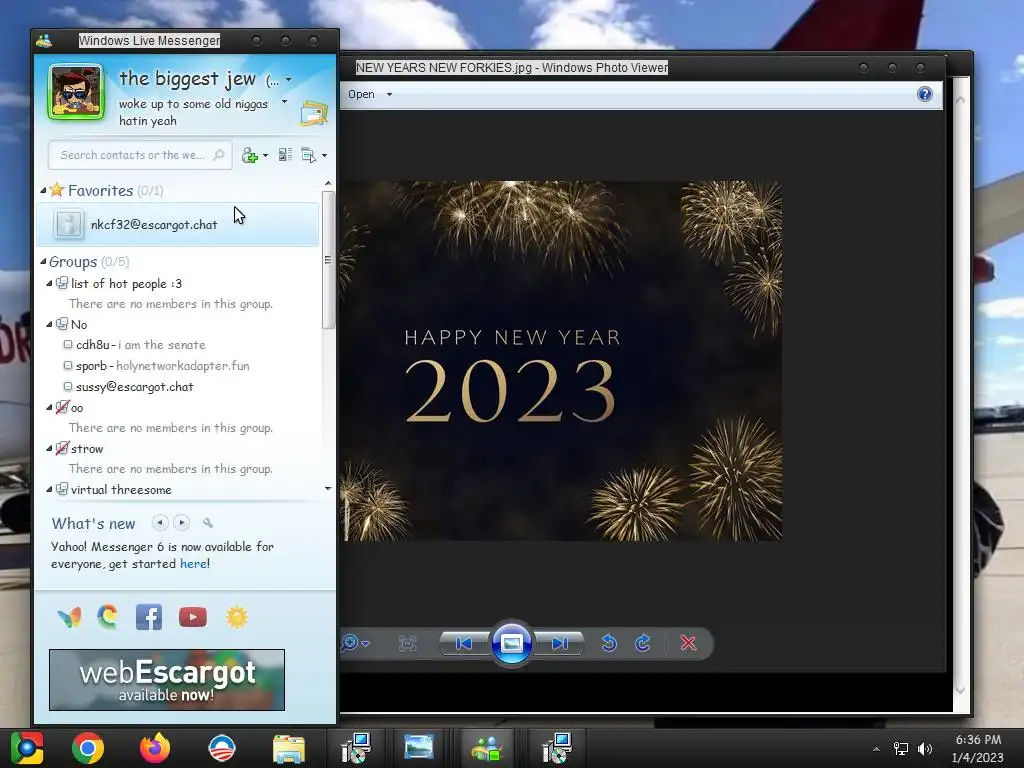This screenshot has width=1024, height=768.
Task: Open MSN butterfly icon in Messenger
Action: point(69,617)
